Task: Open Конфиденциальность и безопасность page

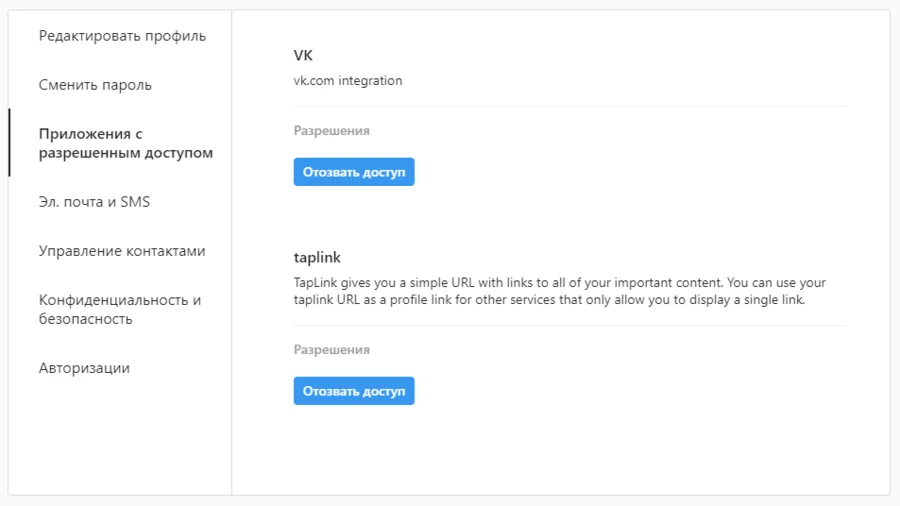Action: tap(120, 309)
